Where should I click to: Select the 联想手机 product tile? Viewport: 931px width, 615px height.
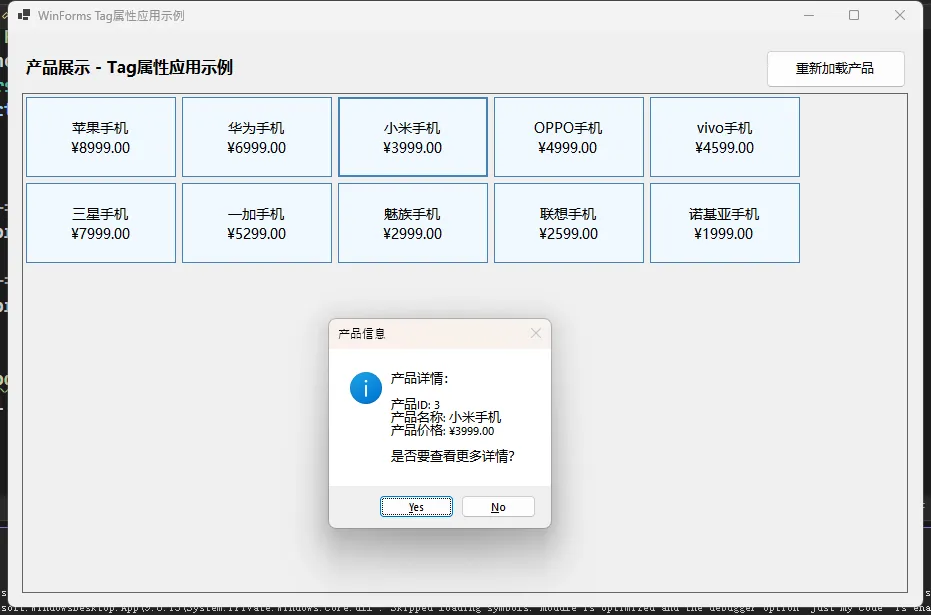pos(568,223)
